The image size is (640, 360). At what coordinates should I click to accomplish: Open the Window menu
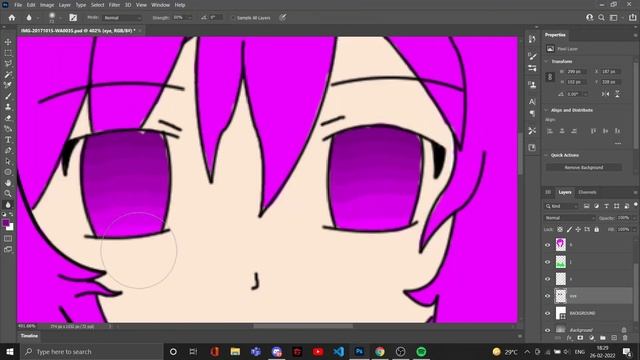160,5
